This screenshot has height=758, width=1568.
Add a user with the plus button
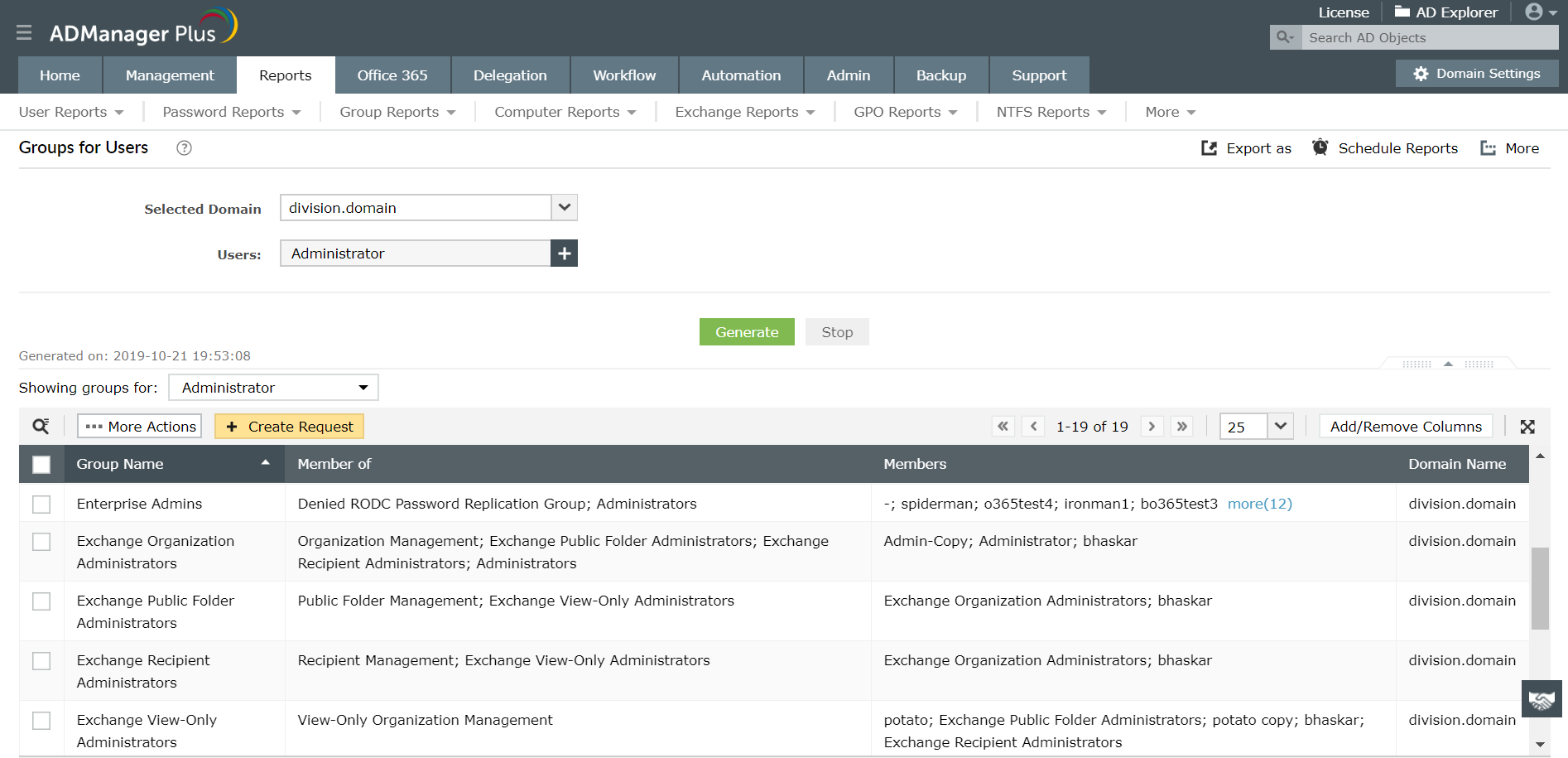click(565, 253)
